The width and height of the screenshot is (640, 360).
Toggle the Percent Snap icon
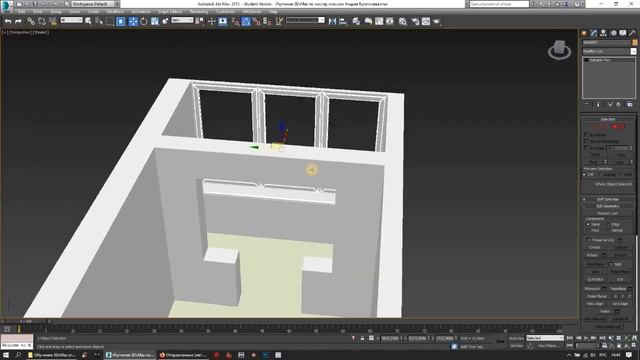256,21
